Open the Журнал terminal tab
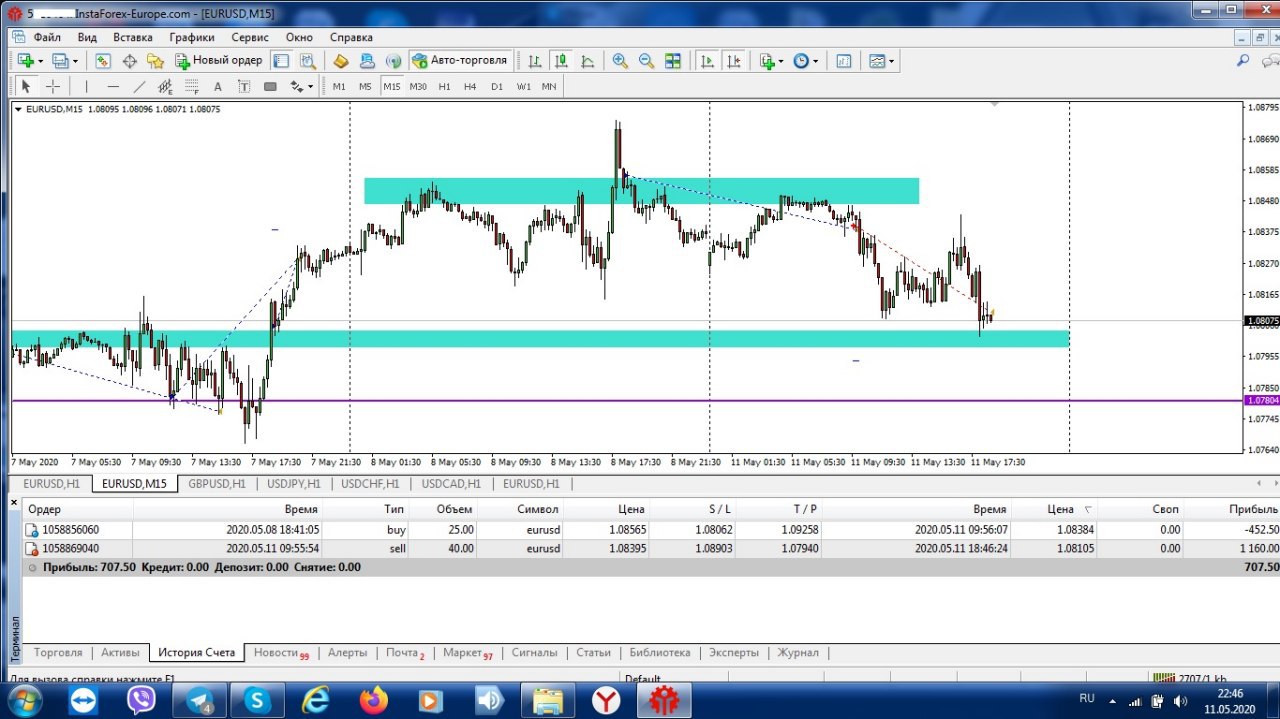 point(798,653)
